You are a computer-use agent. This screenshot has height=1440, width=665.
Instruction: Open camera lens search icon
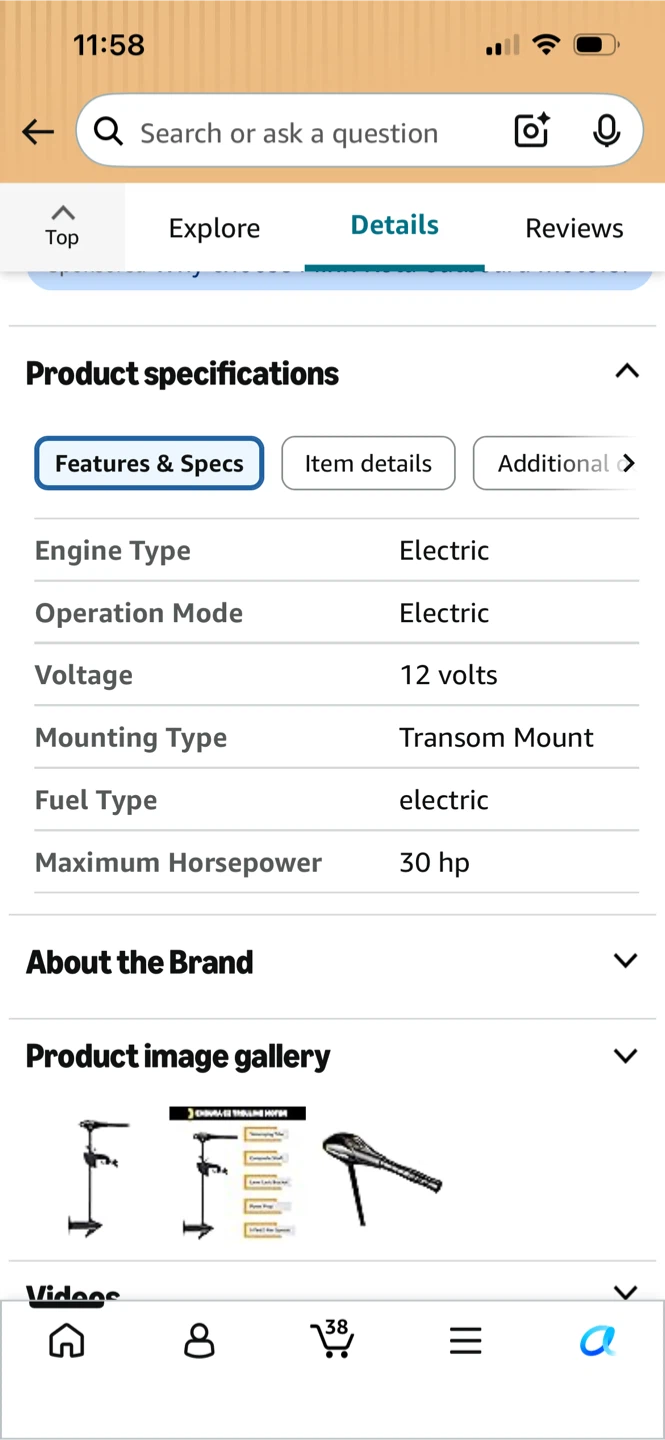[531, 131]
